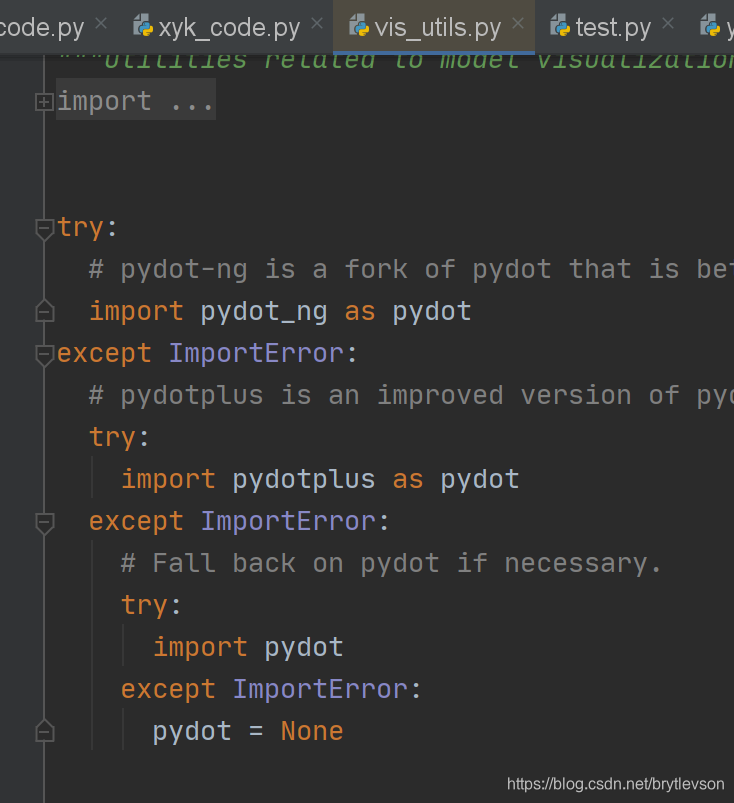Viewport: 734px width, 803px height.
Task: Collapse fold at pydot = None line
Action: point(45,731)
